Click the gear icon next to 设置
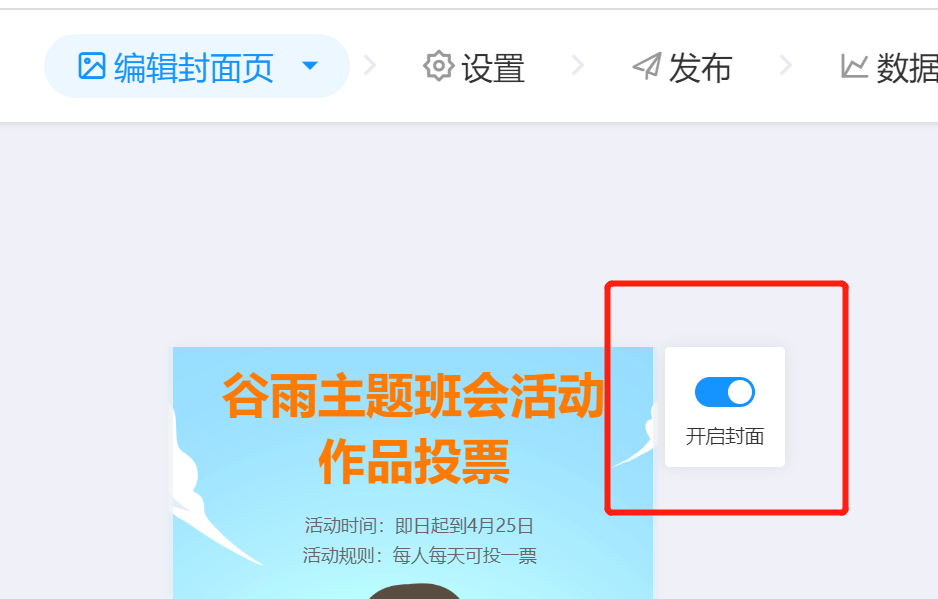Image resolution: width=938 pixels, height=599 pixels. click(x=438, y=66)
